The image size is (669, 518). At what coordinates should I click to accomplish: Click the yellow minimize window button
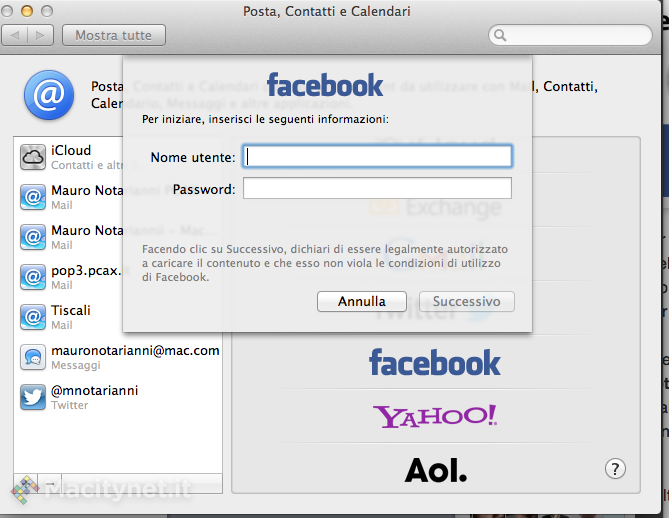(27, 11)
